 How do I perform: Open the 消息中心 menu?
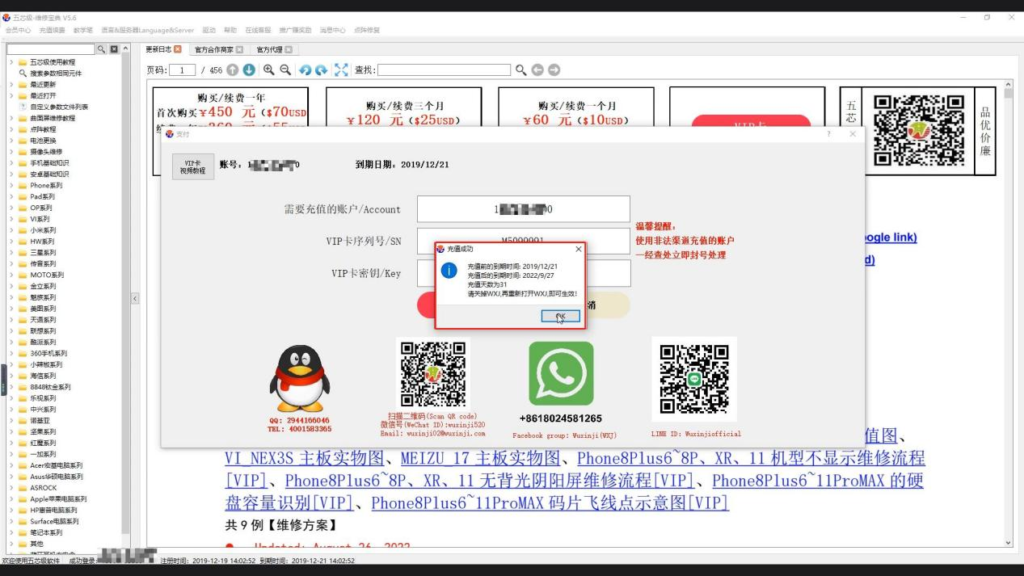click(332, 30)
